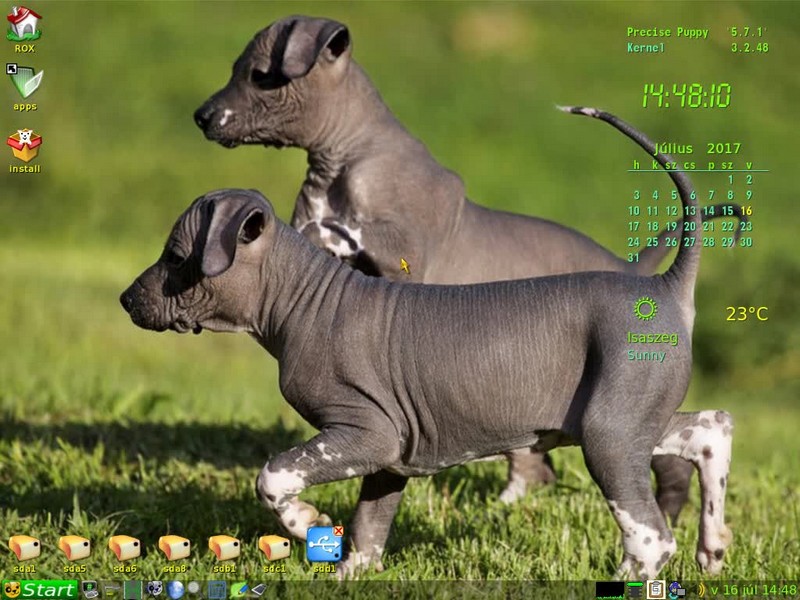Click the volume speaker tray icon

click(700, 590)
